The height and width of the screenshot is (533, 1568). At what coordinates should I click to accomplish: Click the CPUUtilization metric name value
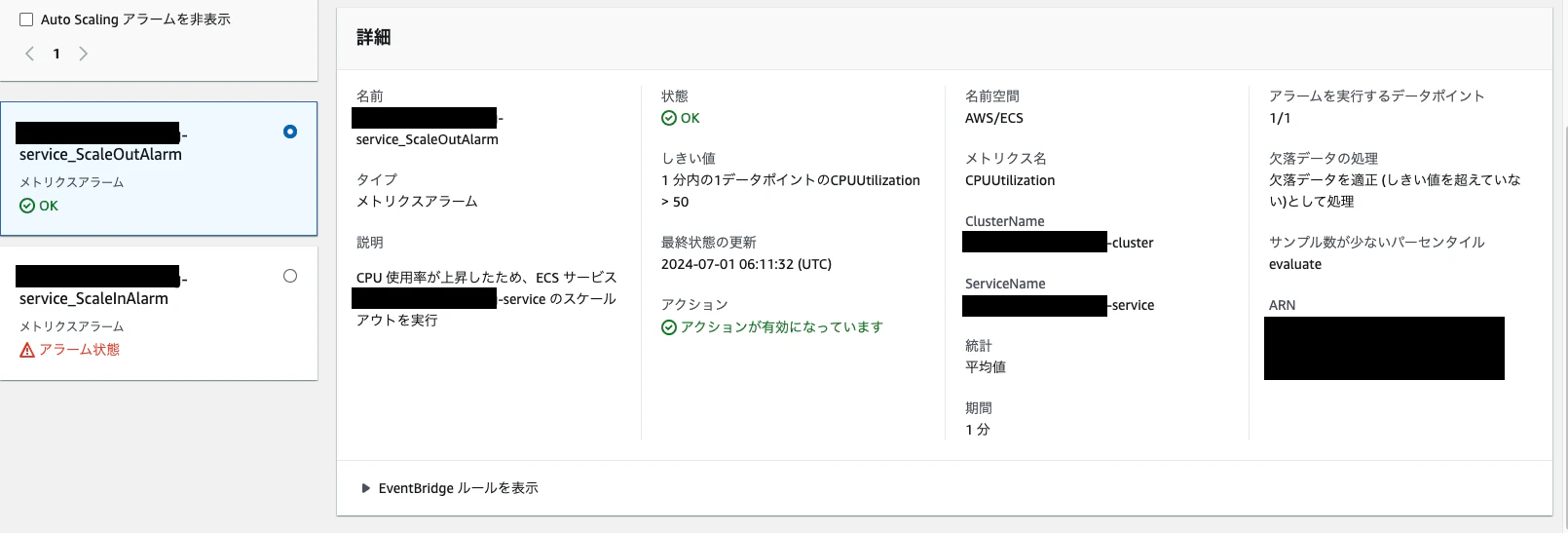(x=1010, y=180)
